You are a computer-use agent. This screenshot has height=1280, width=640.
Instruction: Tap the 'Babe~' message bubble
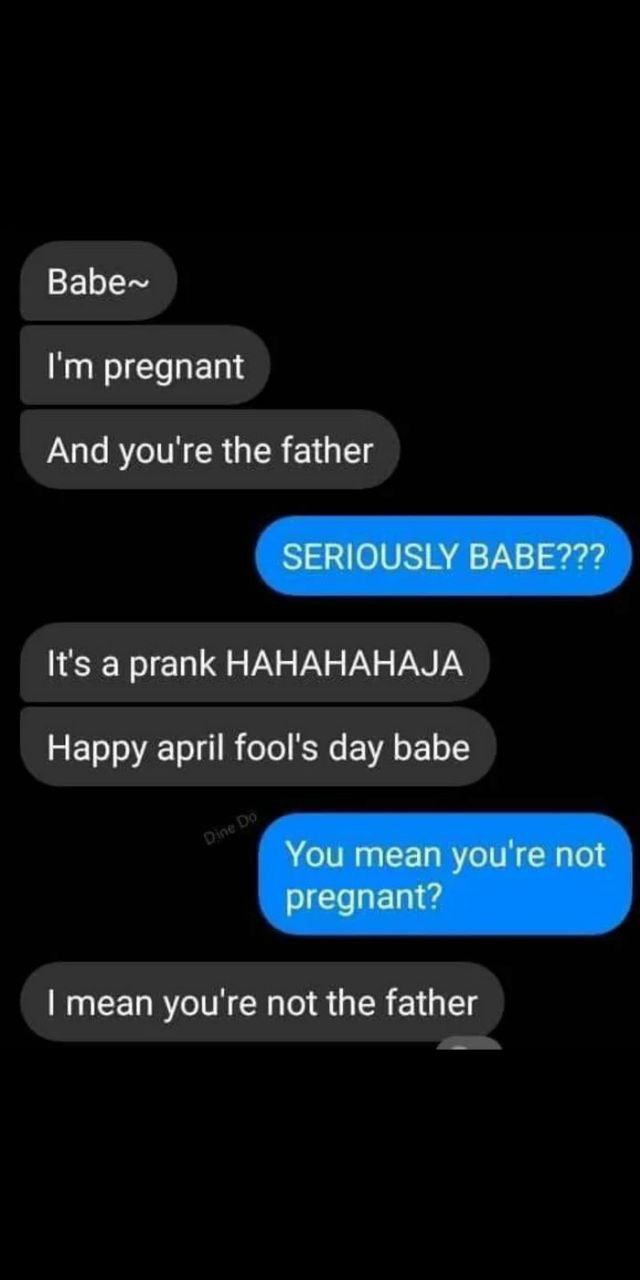pyautogui.click(x=98, y=281)
